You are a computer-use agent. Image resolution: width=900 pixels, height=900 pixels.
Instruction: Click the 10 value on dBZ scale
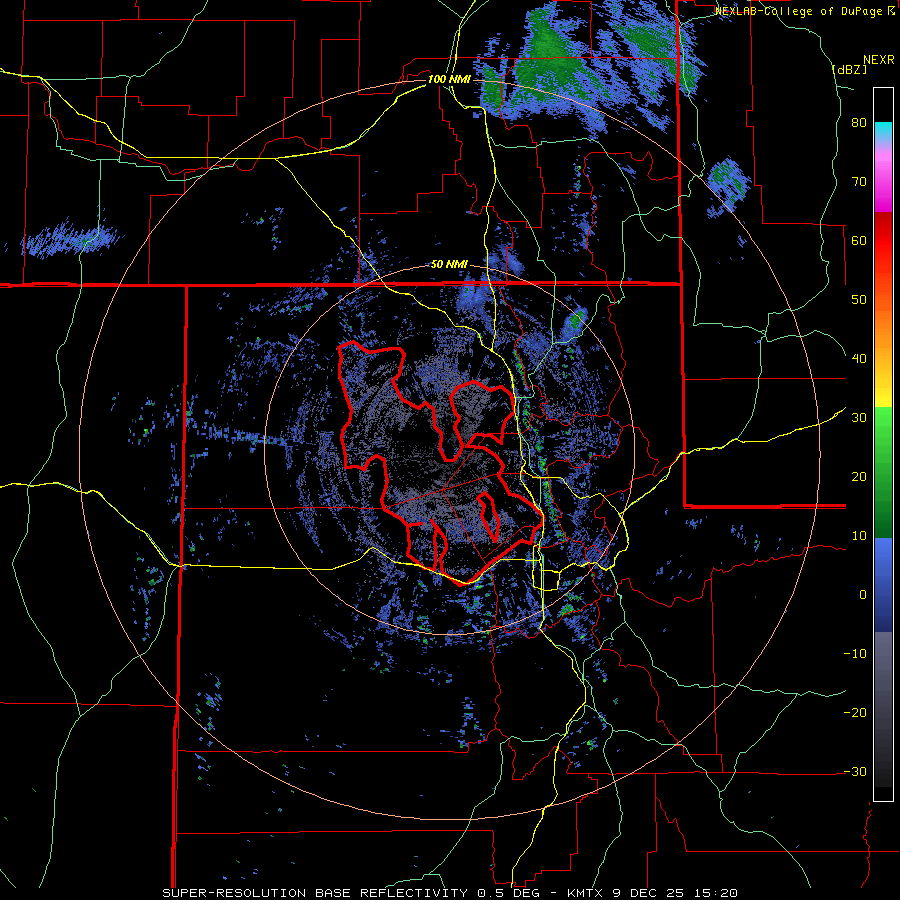[859, 536]
